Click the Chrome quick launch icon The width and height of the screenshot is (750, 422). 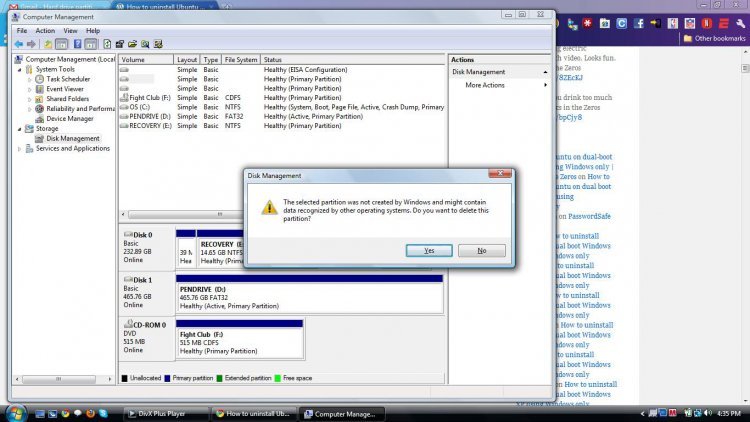pos(66,413)
